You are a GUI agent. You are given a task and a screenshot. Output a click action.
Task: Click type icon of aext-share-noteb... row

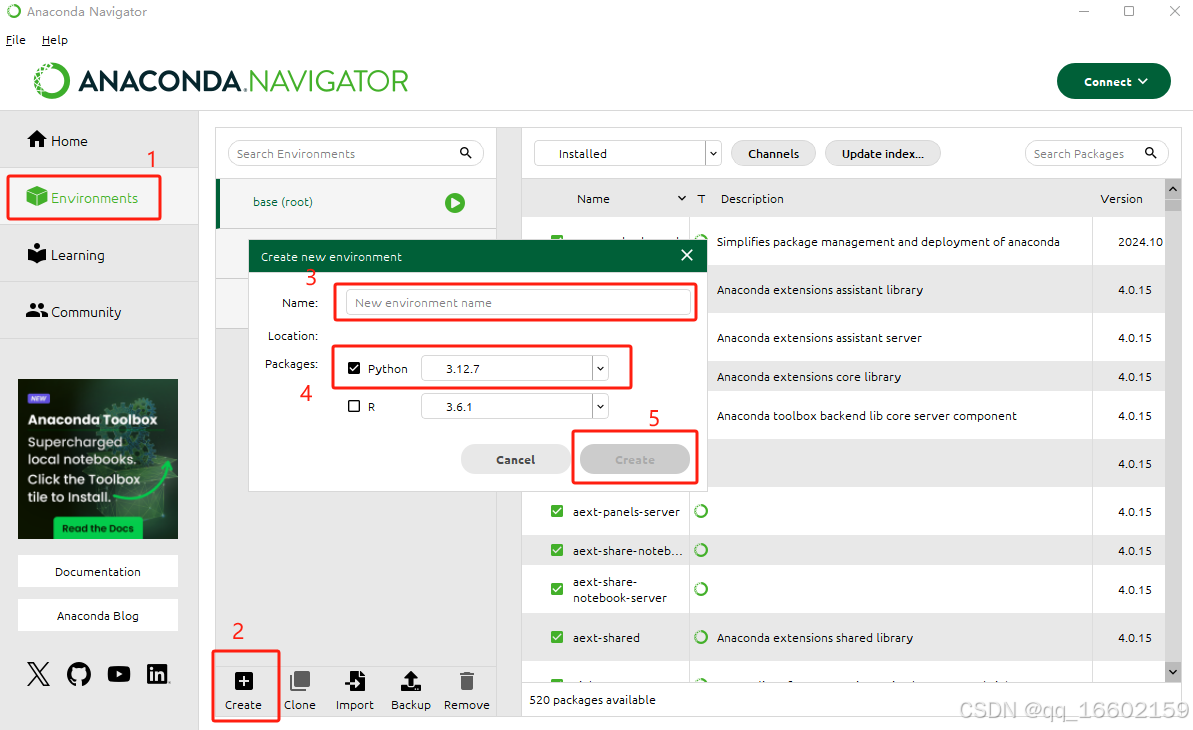(x=701, y=550)
